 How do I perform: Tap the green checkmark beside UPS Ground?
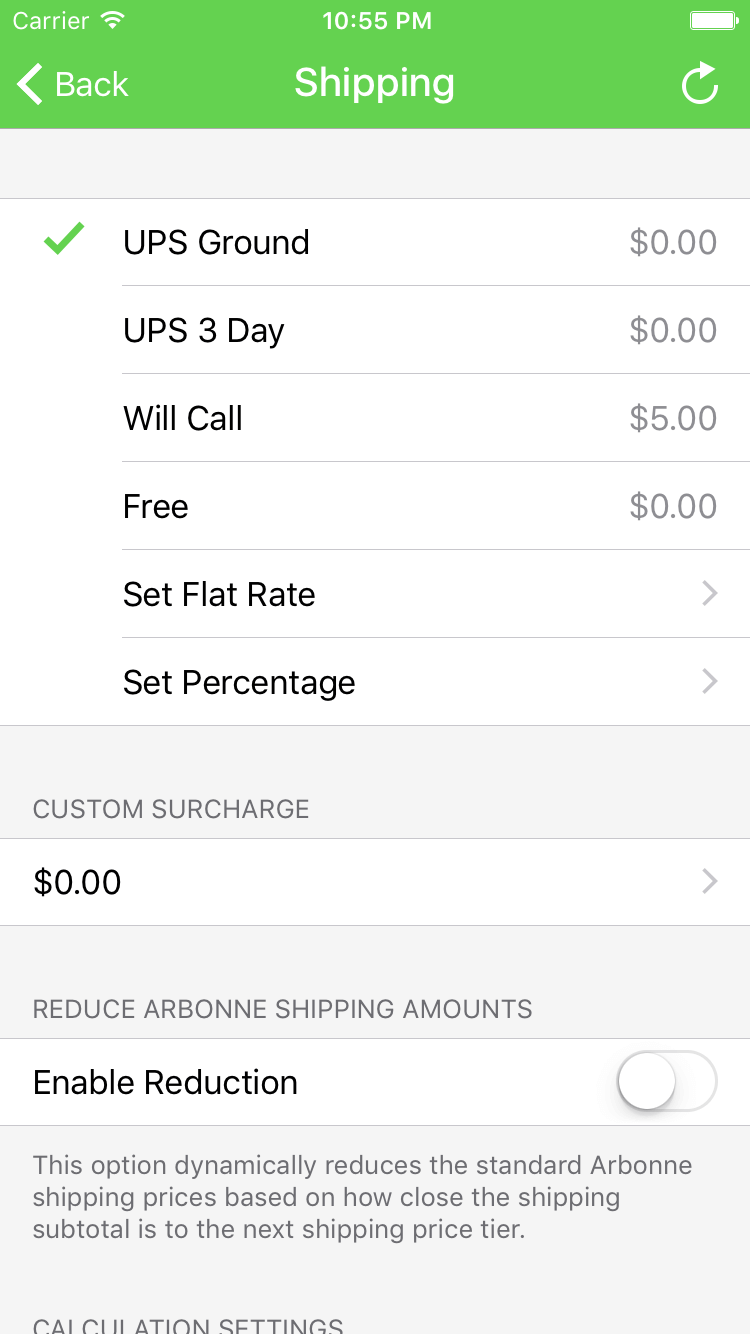64,240
